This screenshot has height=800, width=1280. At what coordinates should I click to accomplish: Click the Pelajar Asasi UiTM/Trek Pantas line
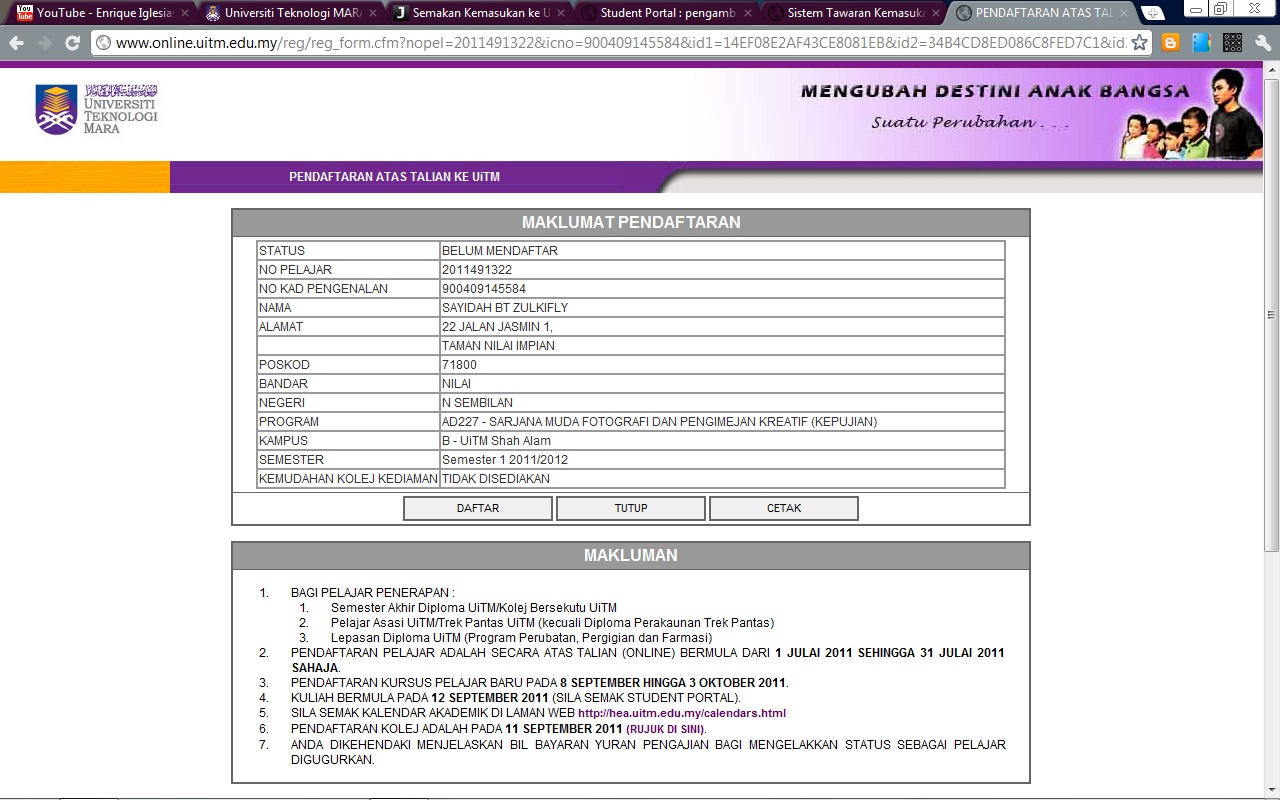point(552,623)
